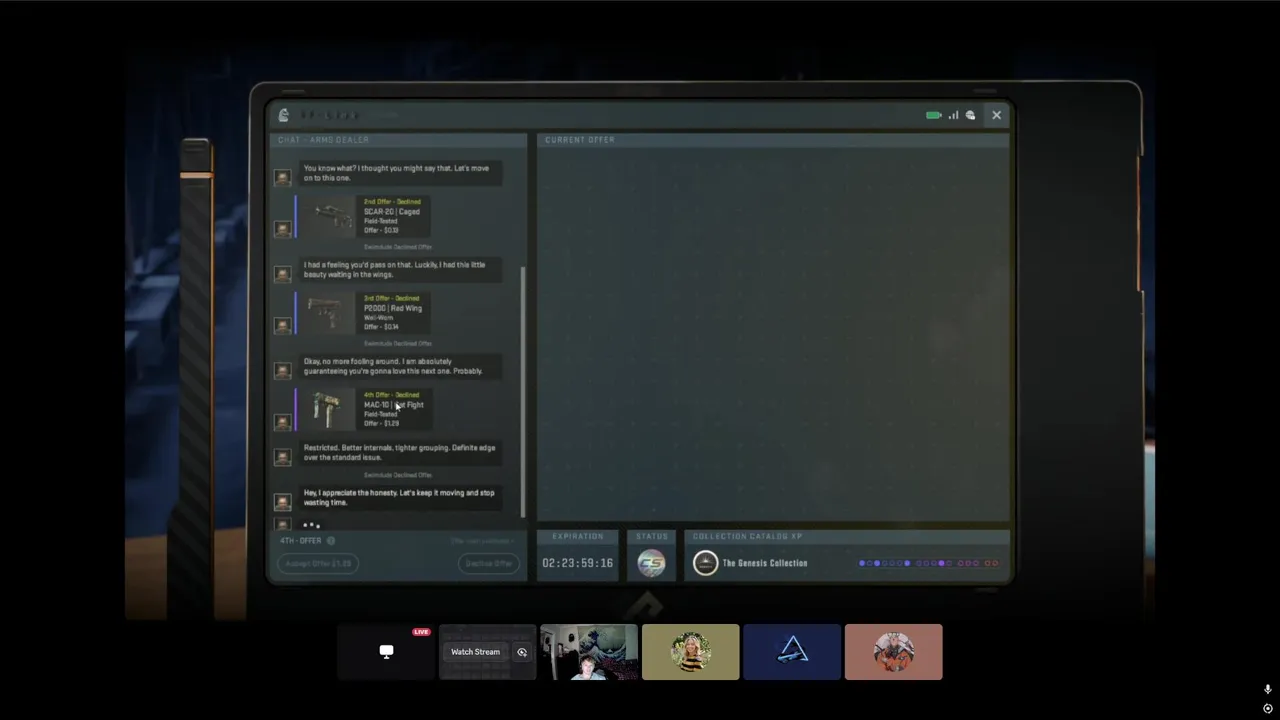Click dealer avatar beside 'Hey, I appreciate' message
The height and width of the screenshot is (720, 1280).
point(283,501)
